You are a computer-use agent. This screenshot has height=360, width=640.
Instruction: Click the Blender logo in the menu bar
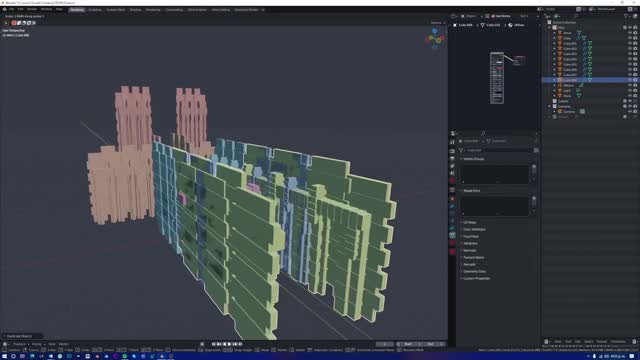4,9
